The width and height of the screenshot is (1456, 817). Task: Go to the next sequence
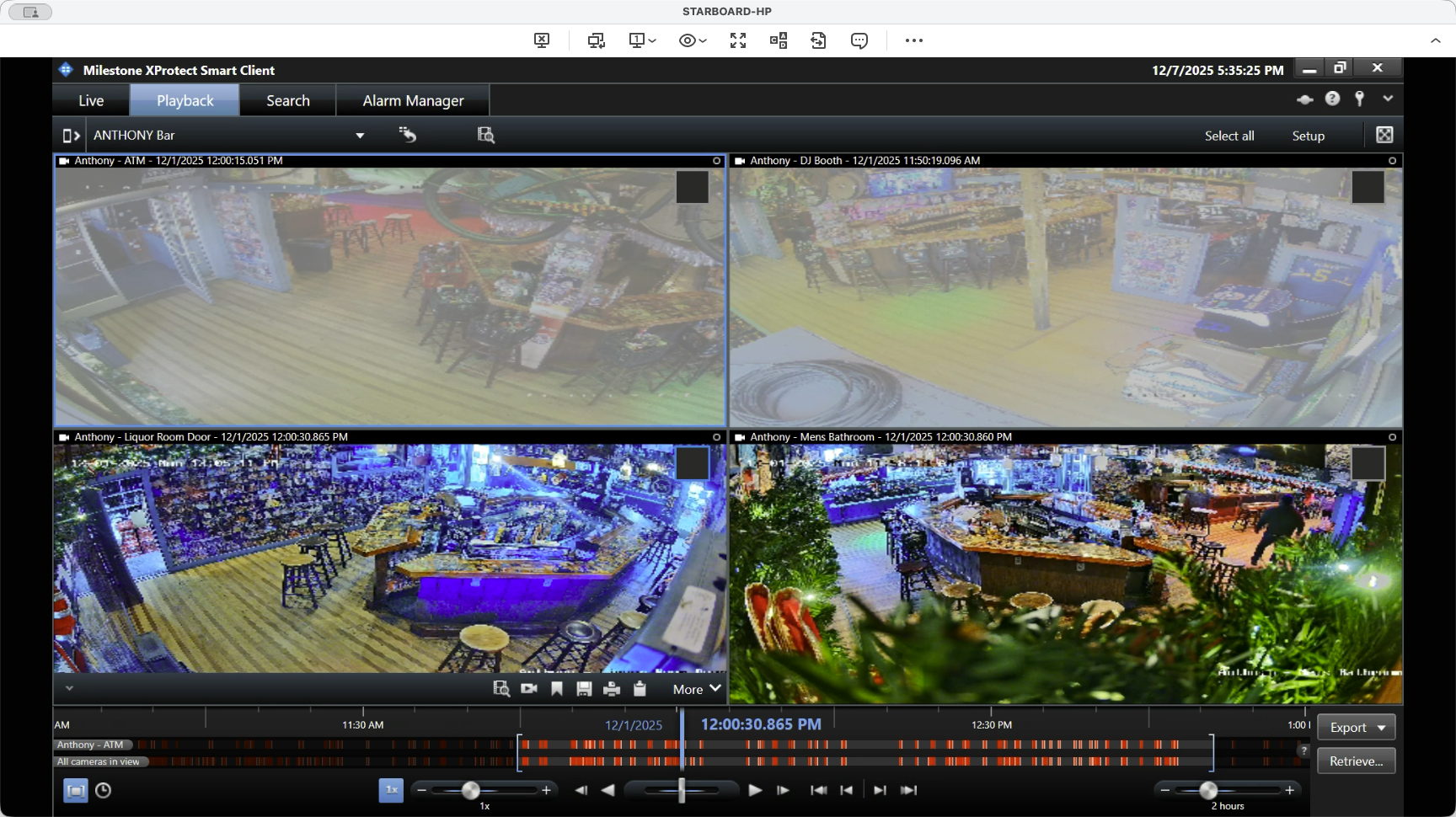(x=880, y=790)
